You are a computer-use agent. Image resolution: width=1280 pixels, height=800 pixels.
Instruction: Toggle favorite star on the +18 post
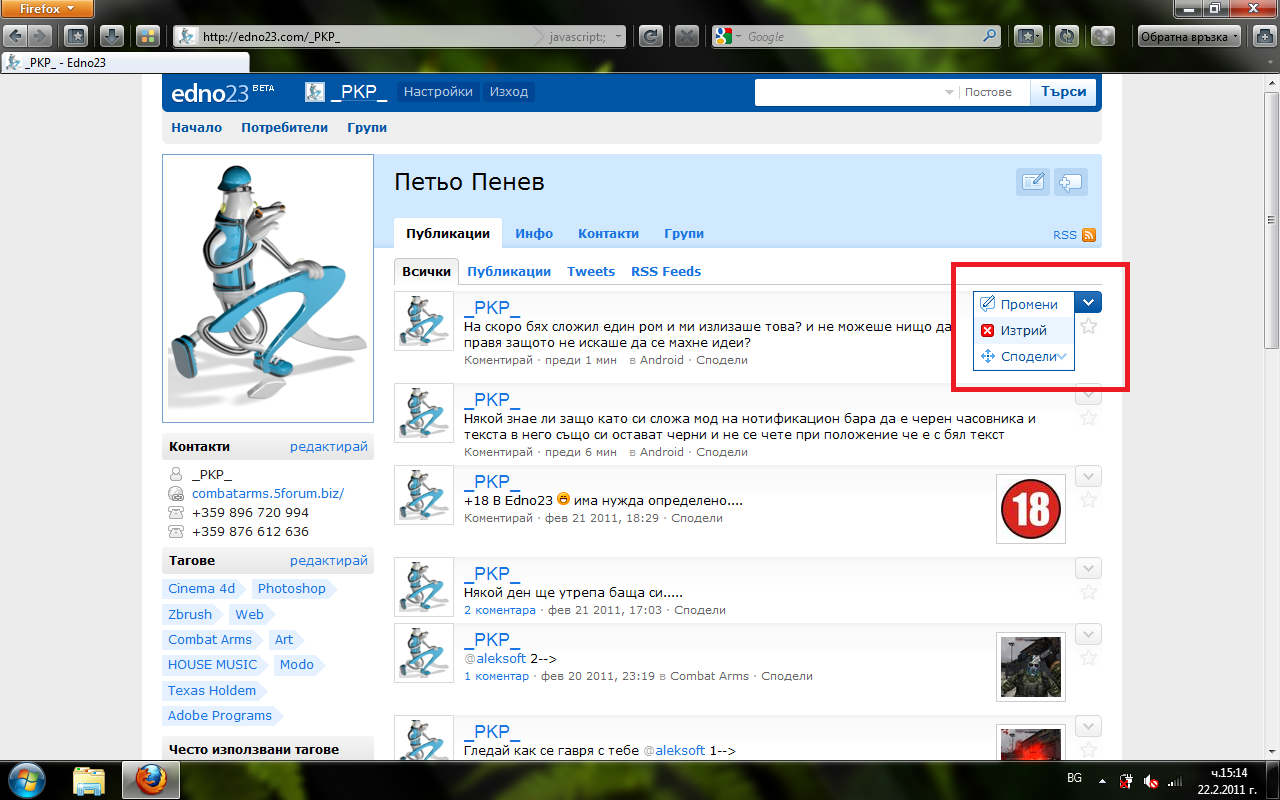1089,500
